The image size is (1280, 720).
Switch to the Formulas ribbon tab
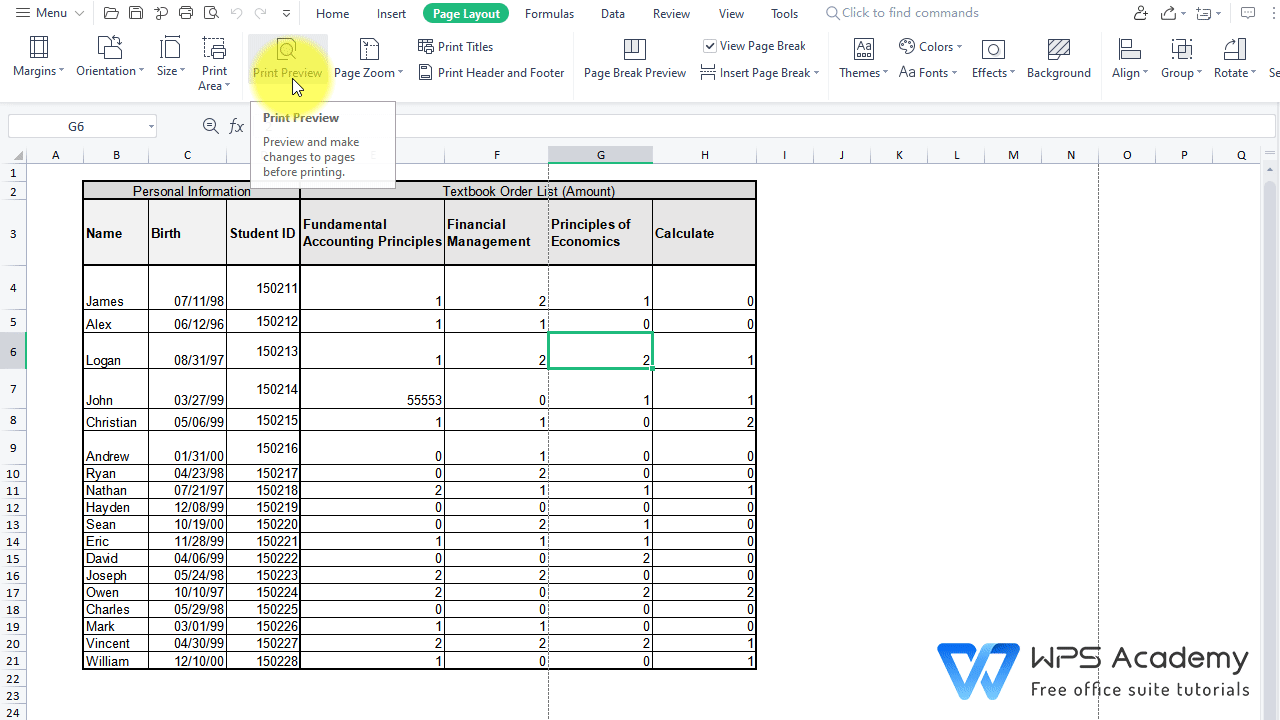click(549, 13)
